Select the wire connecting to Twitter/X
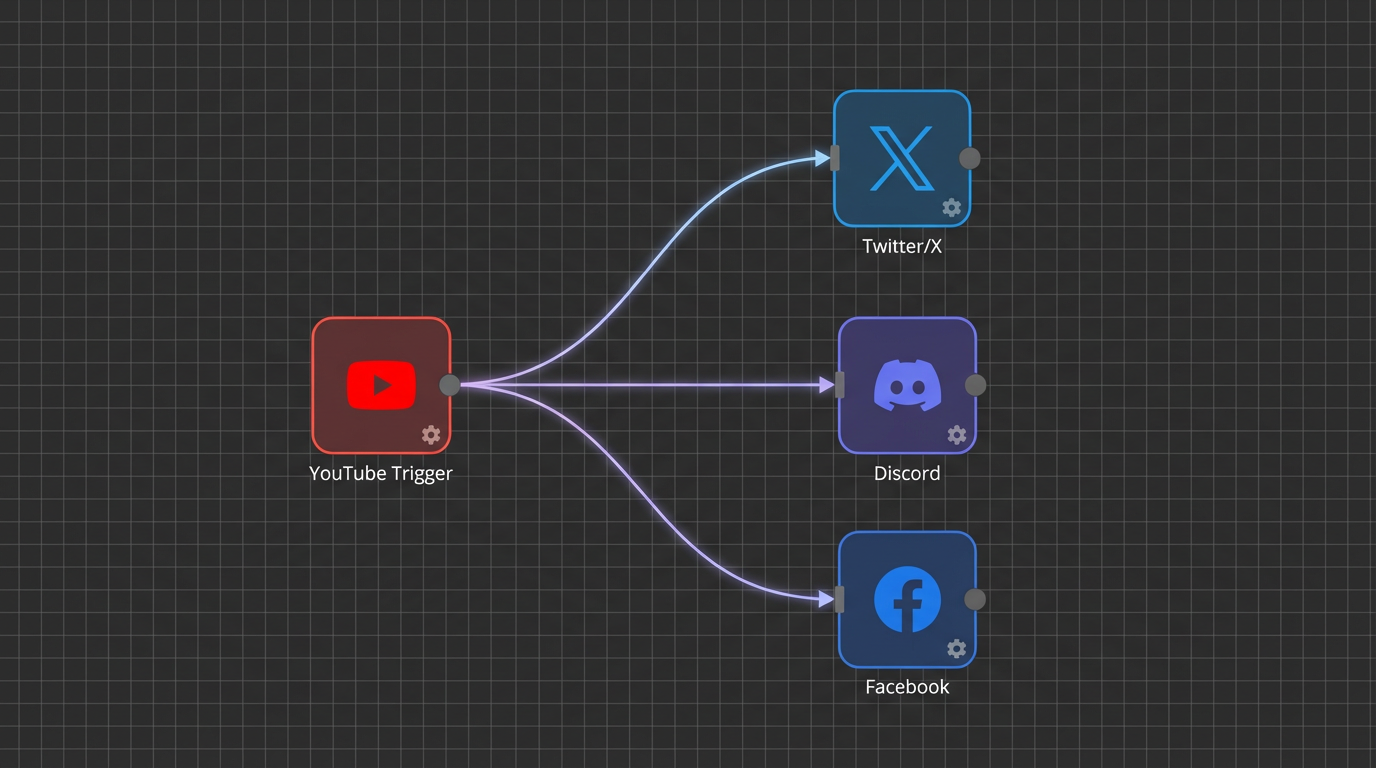This screenshot has width=1376, height=768. 650,270
